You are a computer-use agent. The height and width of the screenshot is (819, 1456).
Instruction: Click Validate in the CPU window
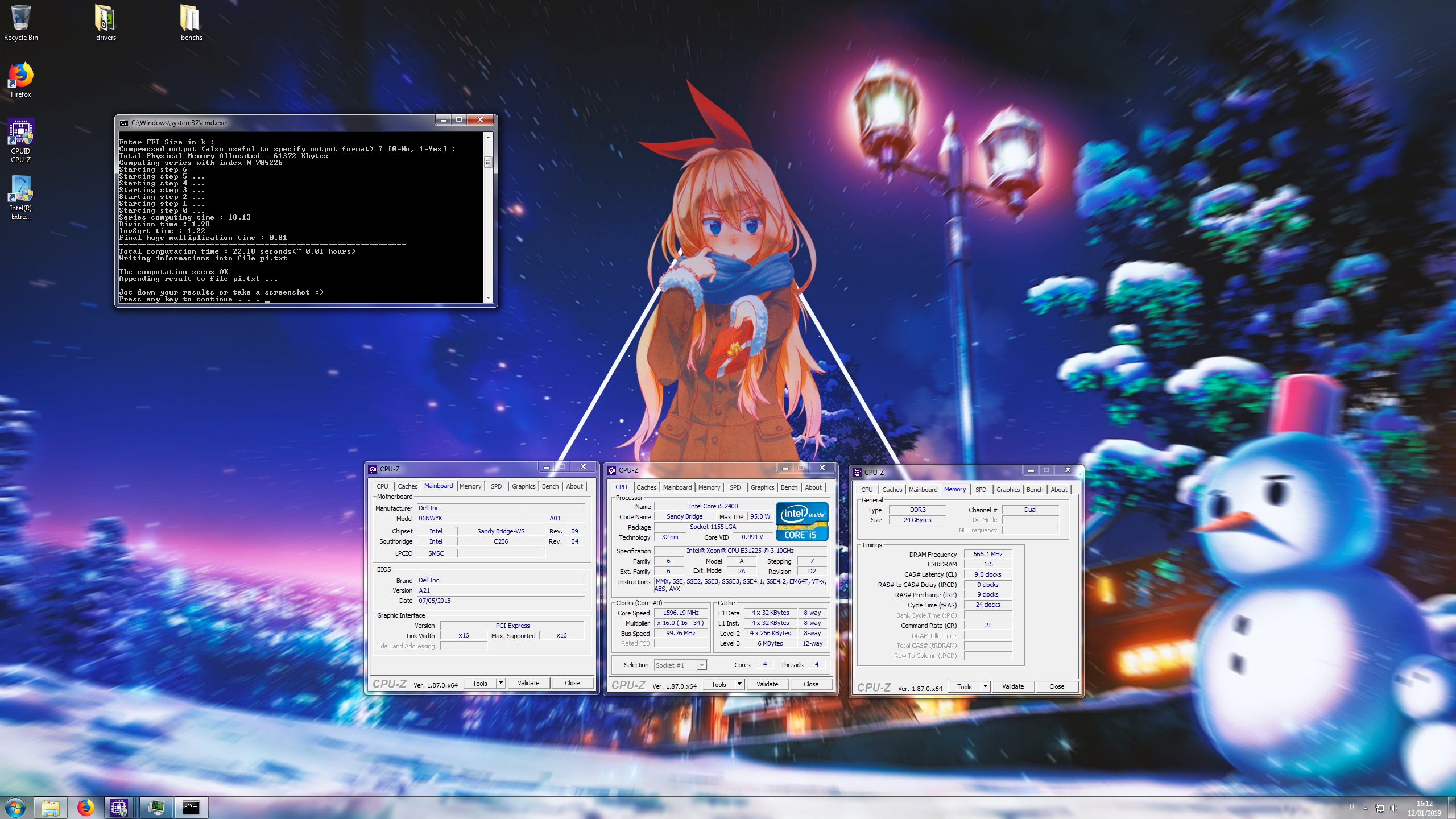click(767, 684)
